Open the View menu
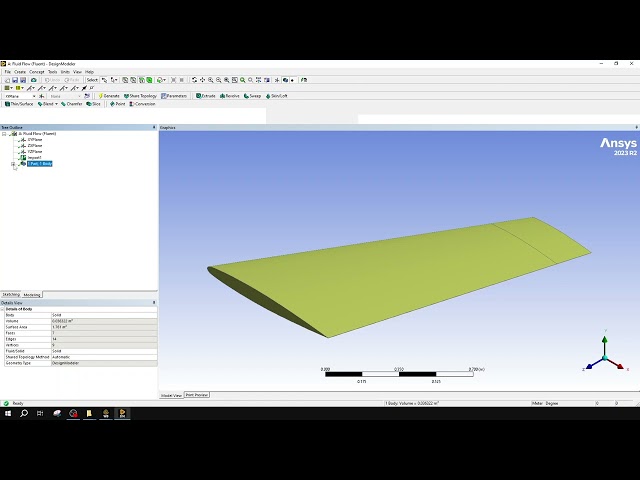This screenshot has width=640, height=480. [77, 72]
